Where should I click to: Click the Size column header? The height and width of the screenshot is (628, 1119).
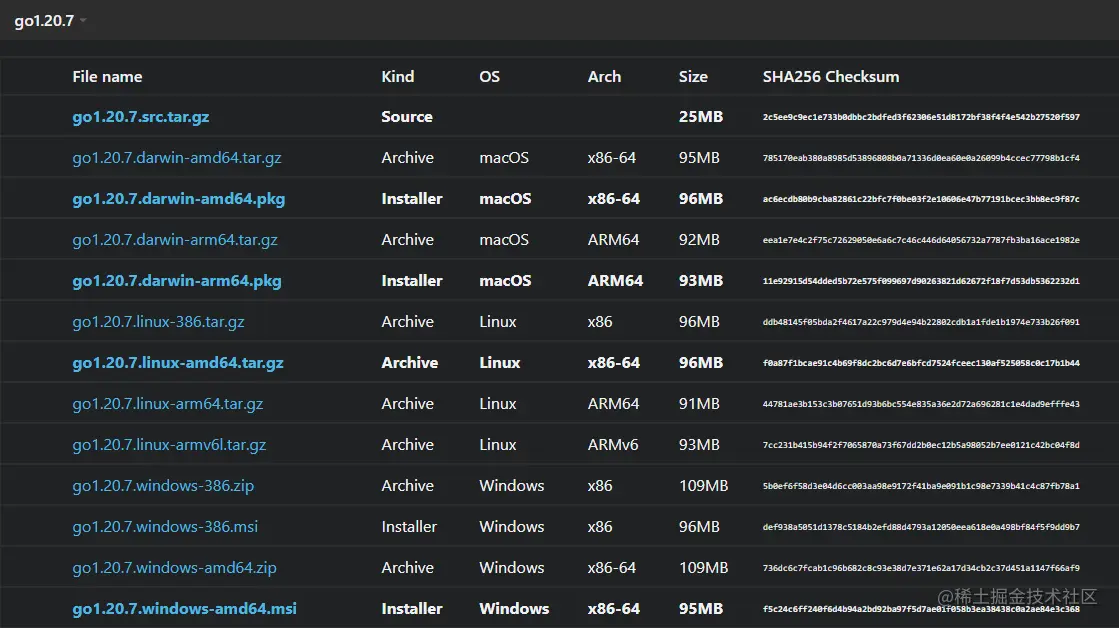click(692, 77)
